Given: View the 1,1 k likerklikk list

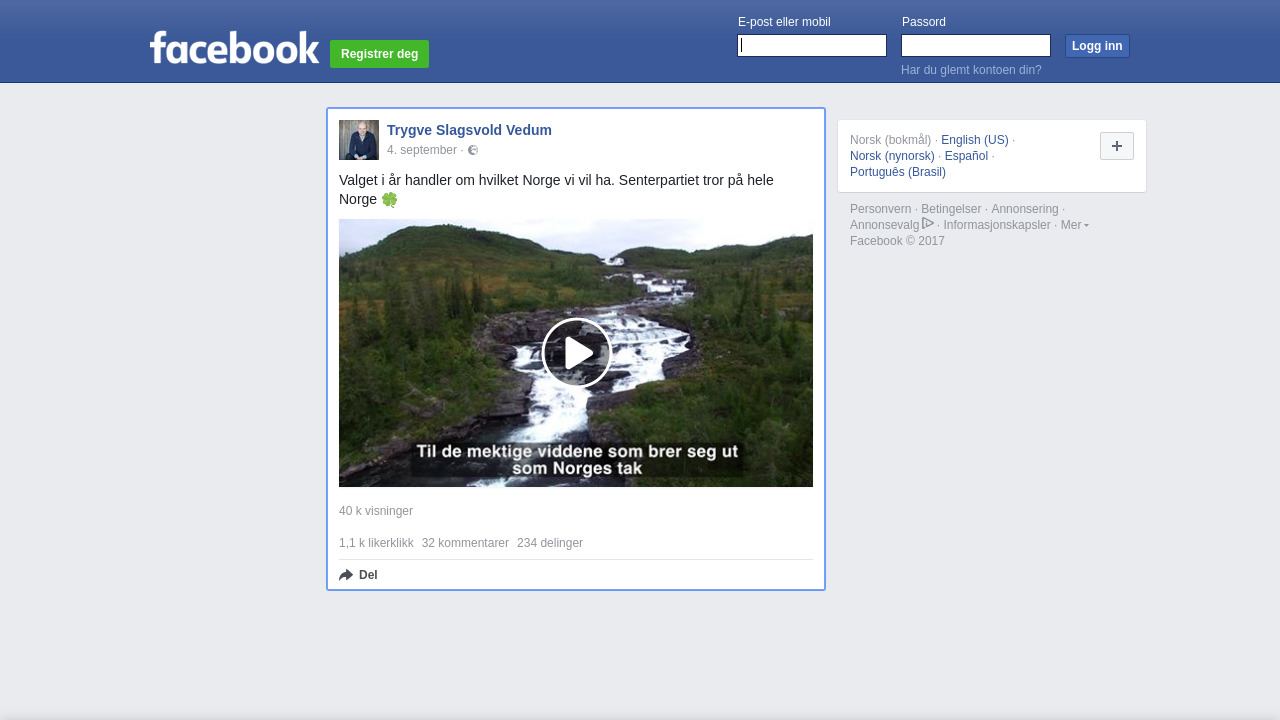Looking at the screenshot, I should tap(376, 543).
